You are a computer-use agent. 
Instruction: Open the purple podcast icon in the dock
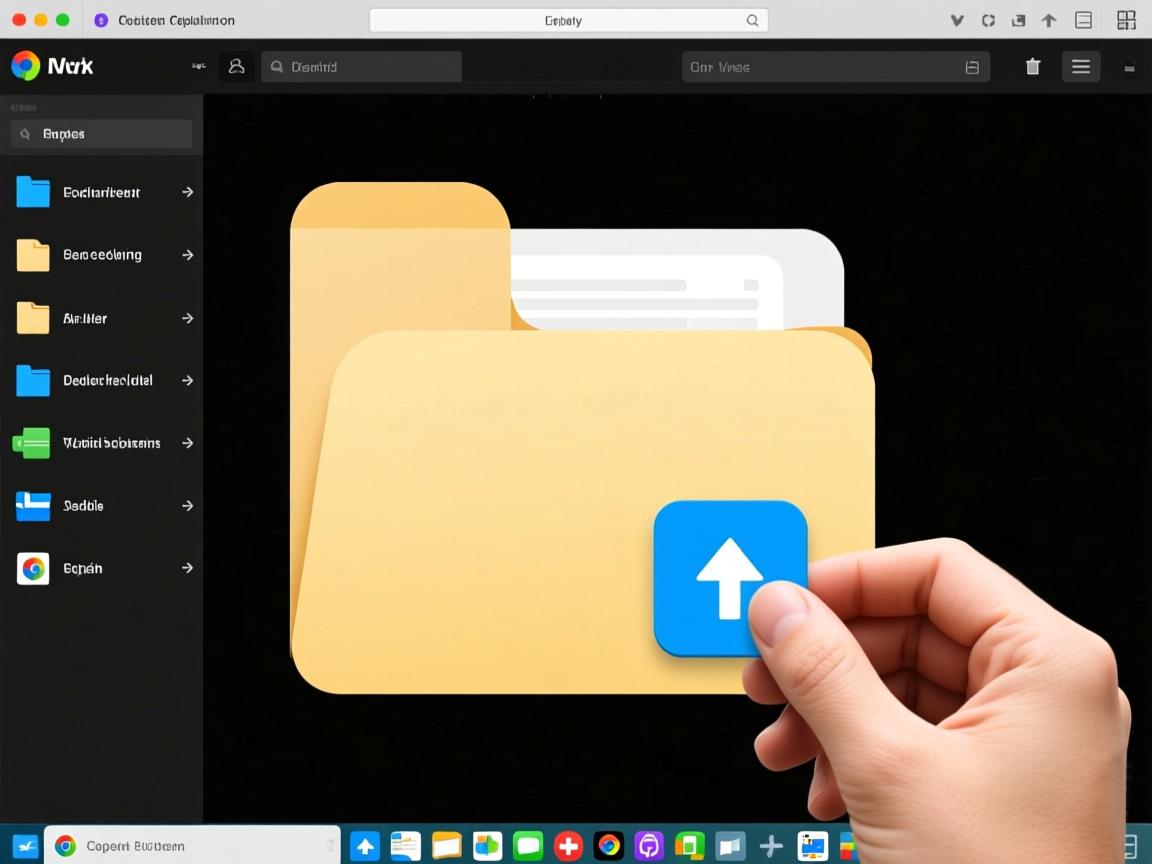(x=649, y=846)
